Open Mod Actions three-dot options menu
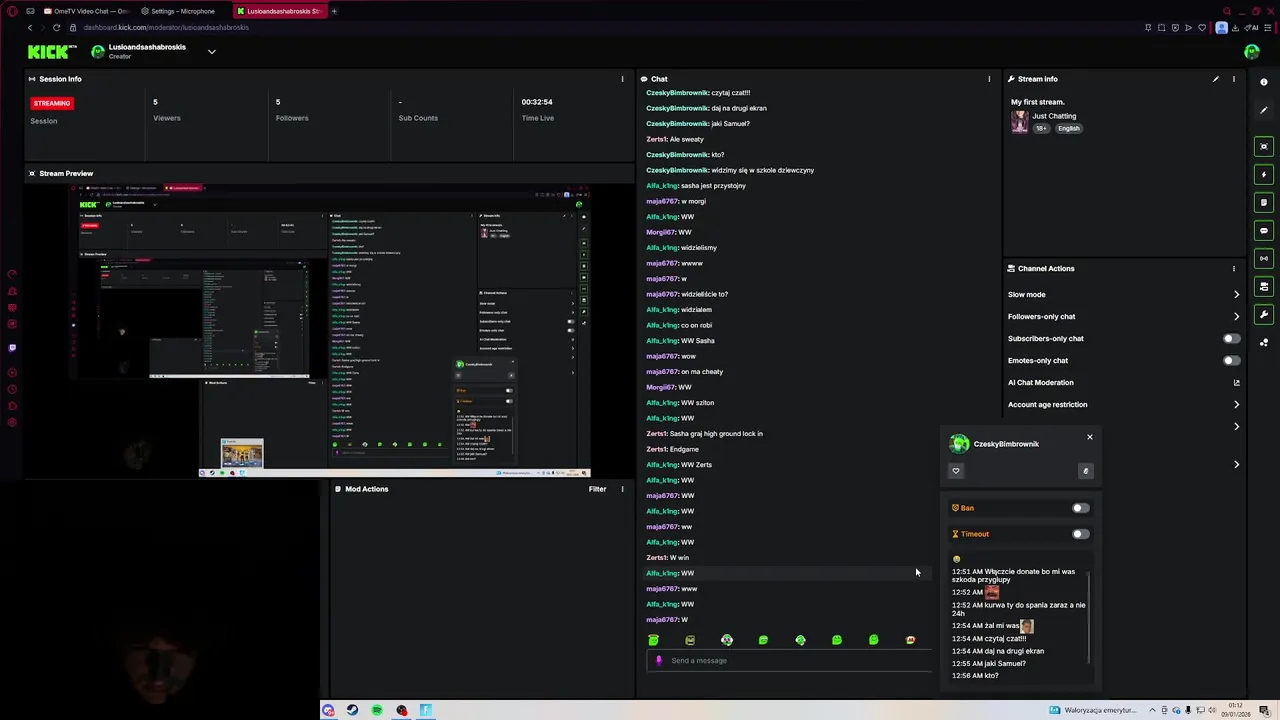 622,489
